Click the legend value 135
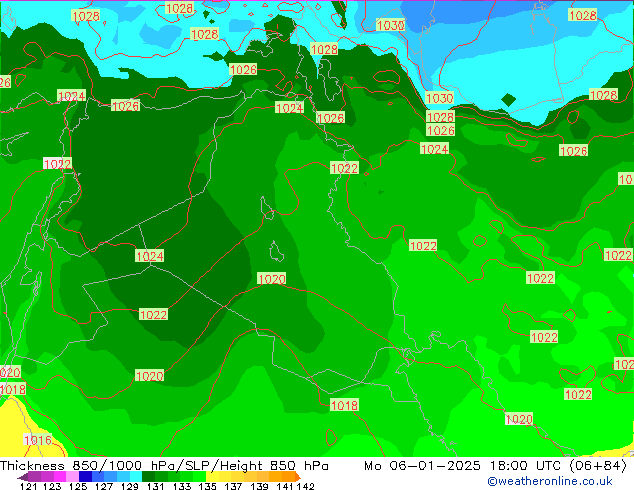This screenshot has width=634, height=490. (x=207, y=486)
